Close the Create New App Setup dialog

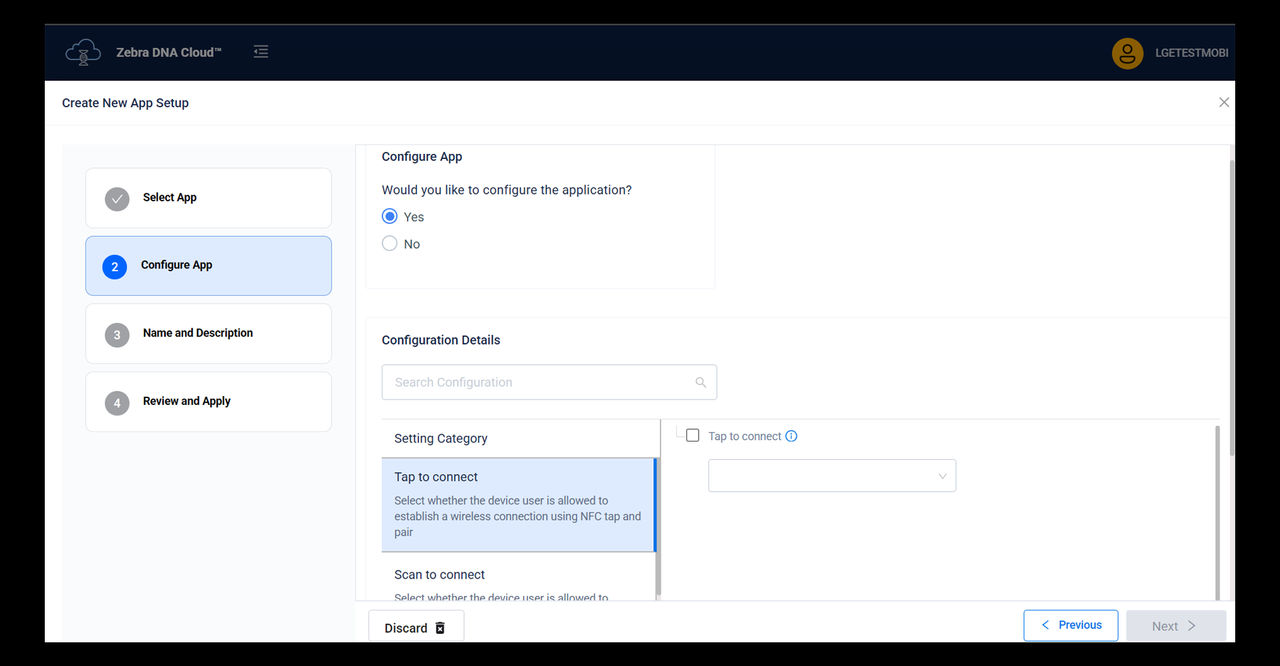pyautogui.click(x=1224, y=102)
